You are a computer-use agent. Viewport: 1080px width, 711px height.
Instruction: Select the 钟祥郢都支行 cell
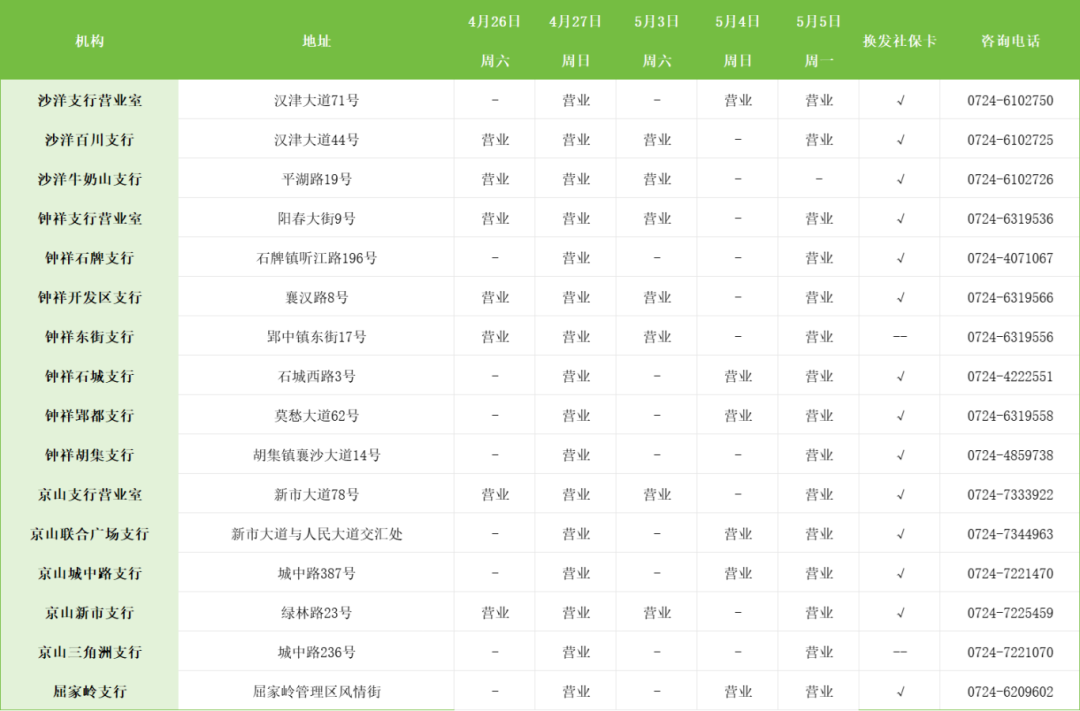90,415
